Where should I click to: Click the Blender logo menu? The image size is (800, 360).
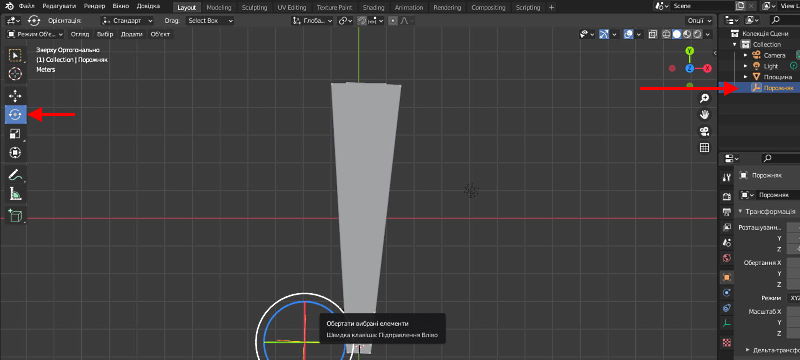click(10, 7)
